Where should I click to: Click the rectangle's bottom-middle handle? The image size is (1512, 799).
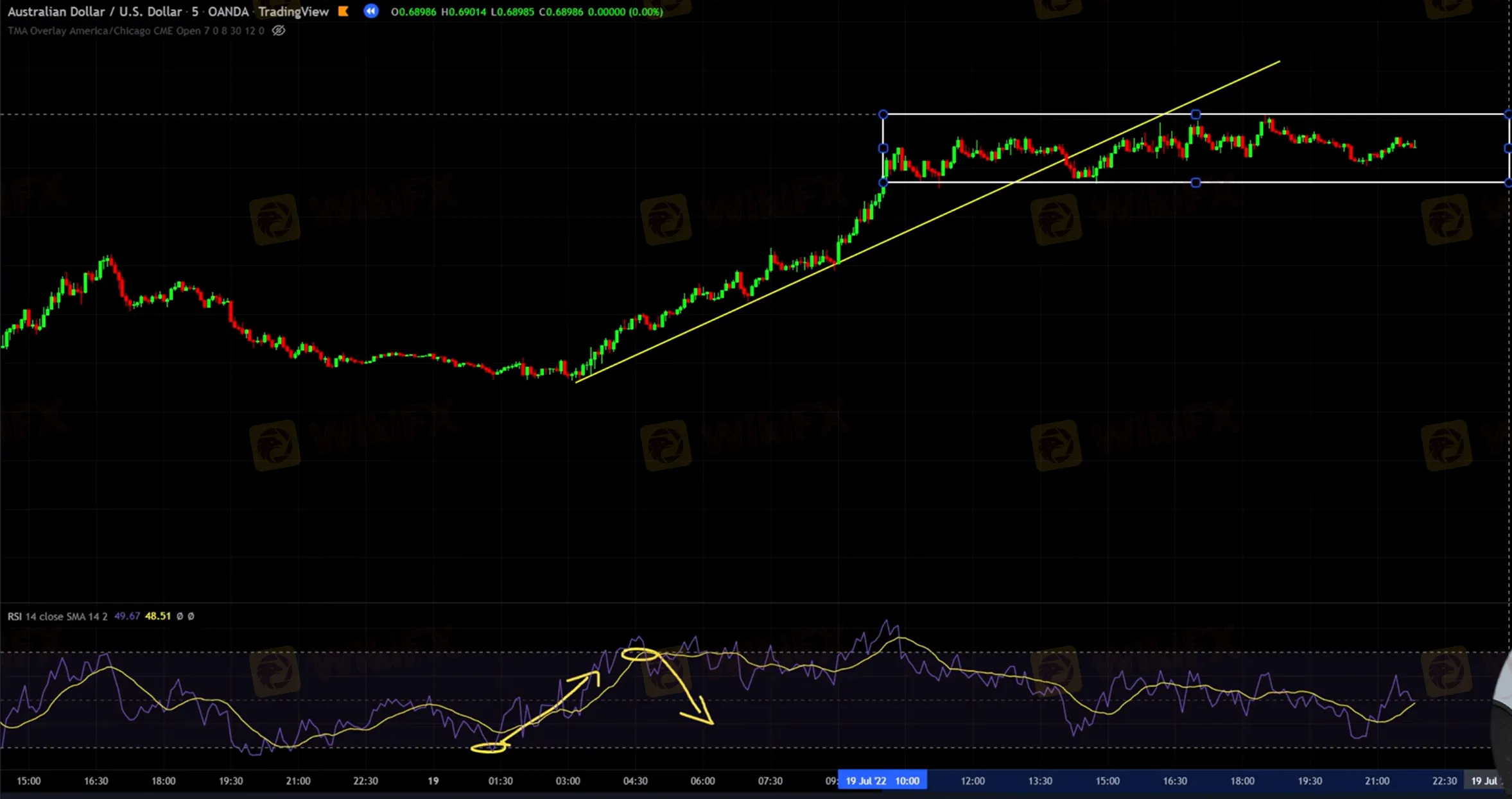pos(1195,183)
